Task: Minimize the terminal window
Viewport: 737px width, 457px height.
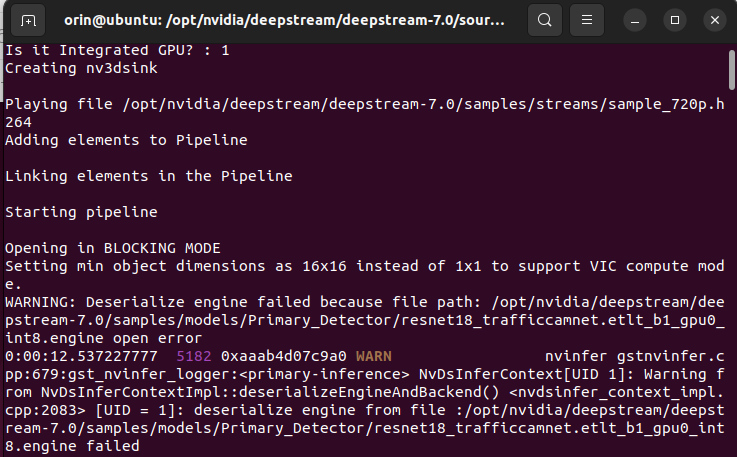Action: click(x=635, y=20)
